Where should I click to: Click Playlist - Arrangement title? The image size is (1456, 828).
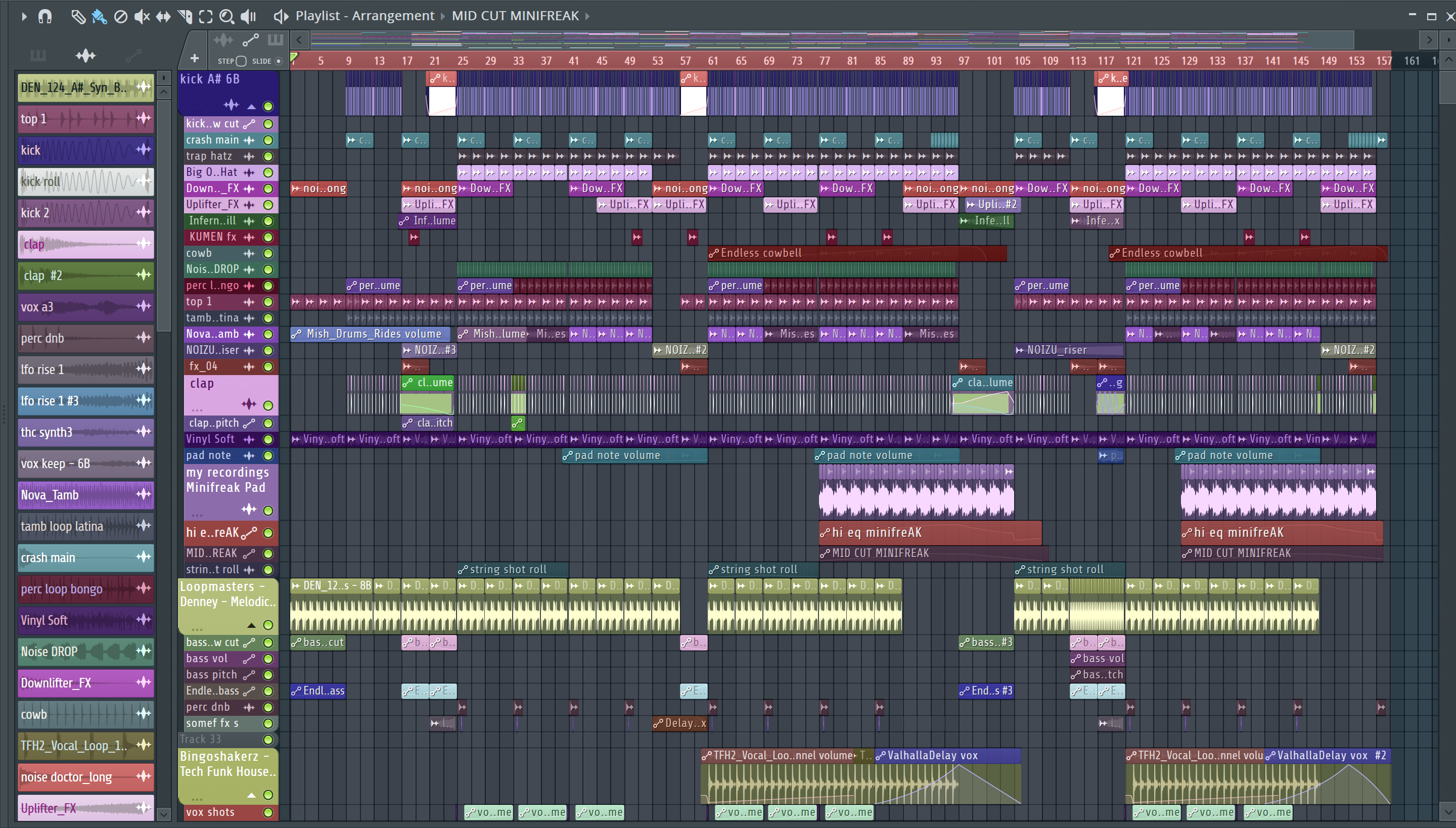click(365, 16)
